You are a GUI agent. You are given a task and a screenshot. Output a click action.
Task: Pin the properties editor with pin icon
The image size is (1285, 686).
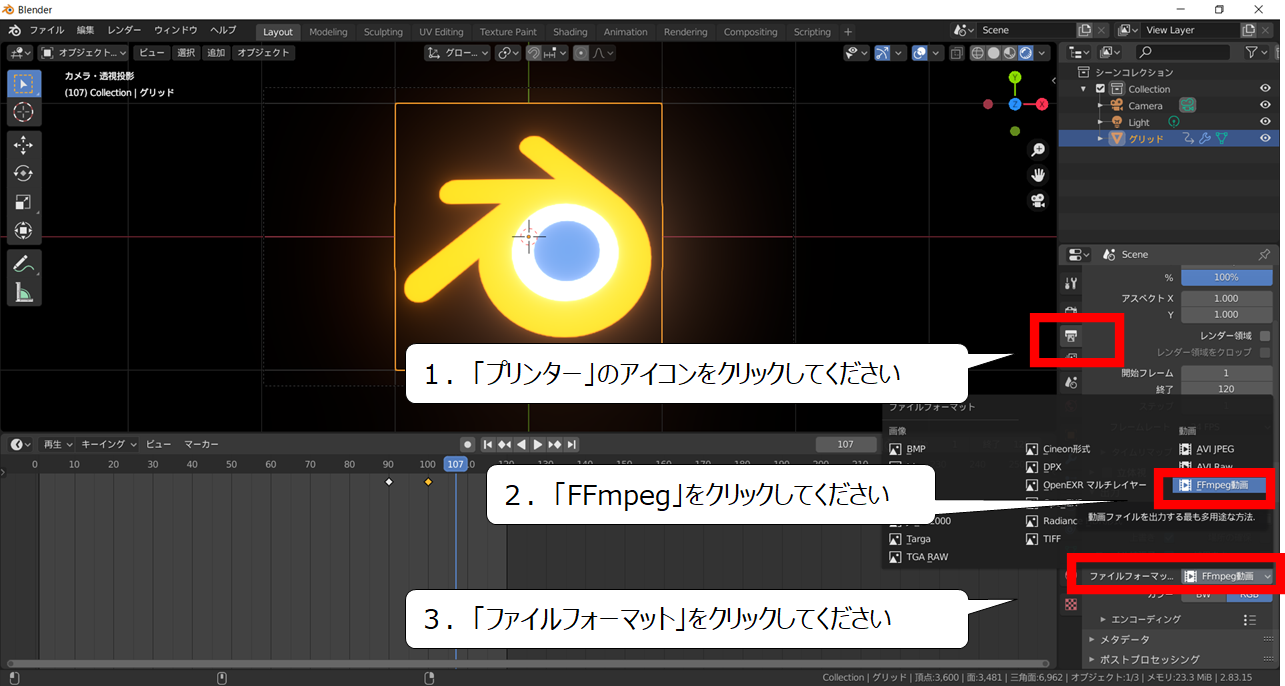coord(1264,254)
